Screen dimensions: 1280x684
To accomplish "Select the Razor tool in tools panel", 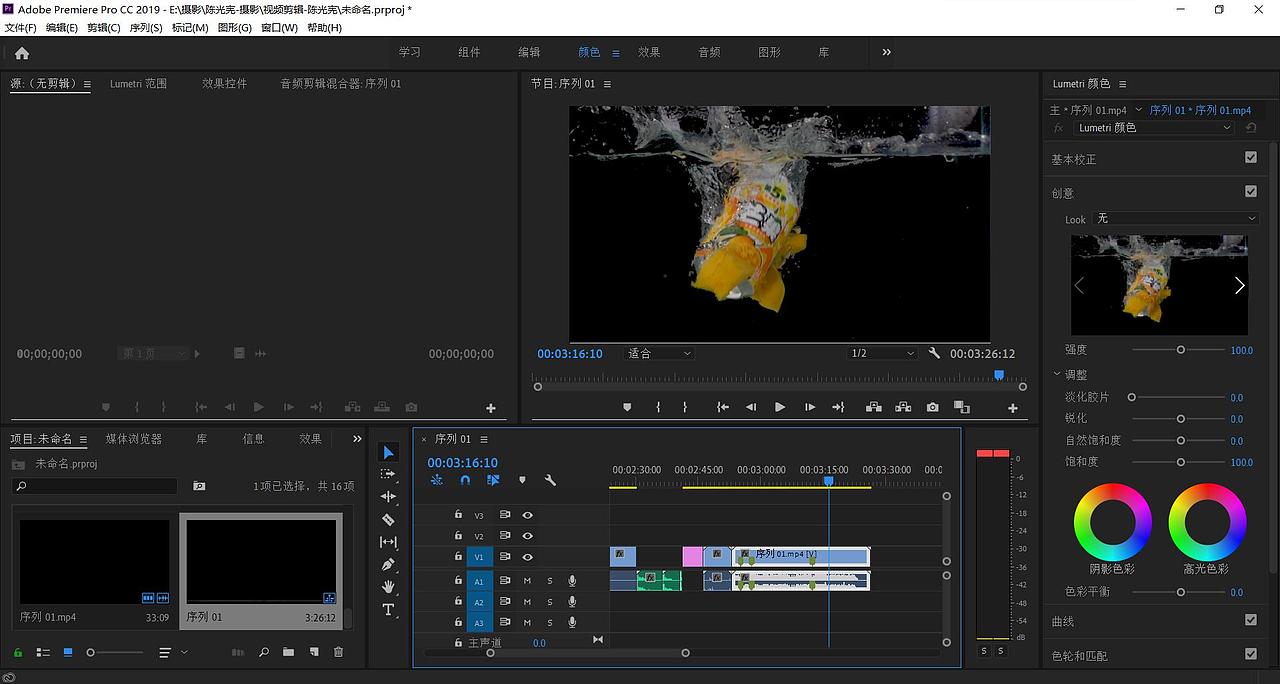I will [x=388, y=520].
